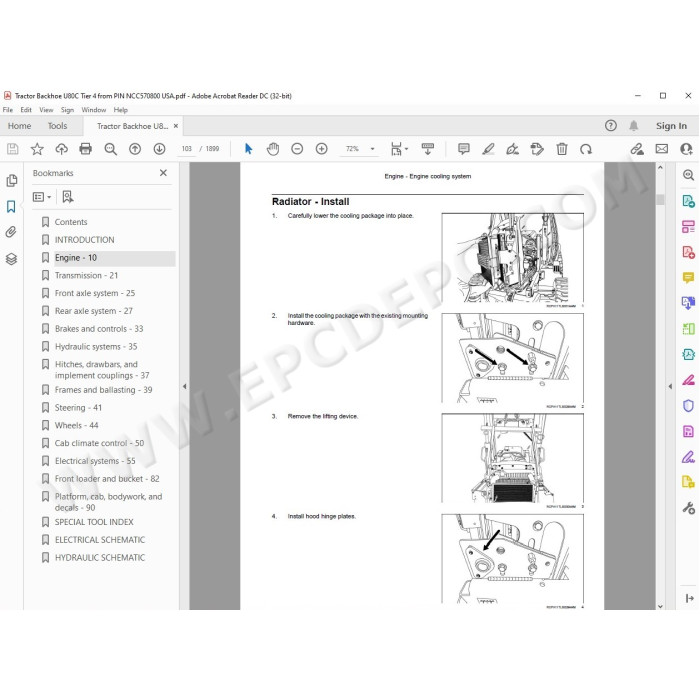Share a link to this file

(637, 149)
